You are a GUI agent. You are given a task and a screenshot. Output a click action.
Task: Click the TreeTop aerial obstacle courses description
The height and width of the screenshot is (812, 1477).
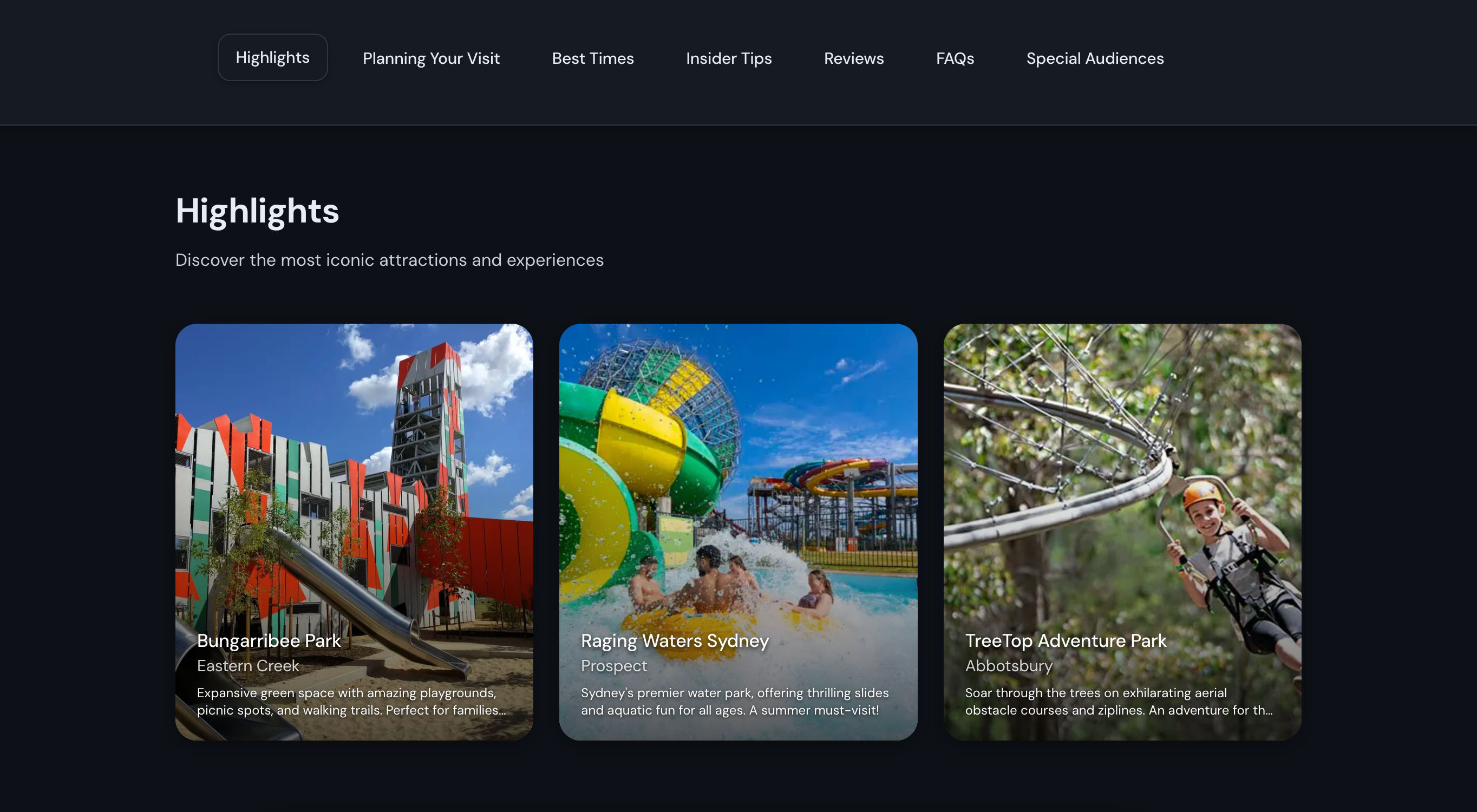1119,702
